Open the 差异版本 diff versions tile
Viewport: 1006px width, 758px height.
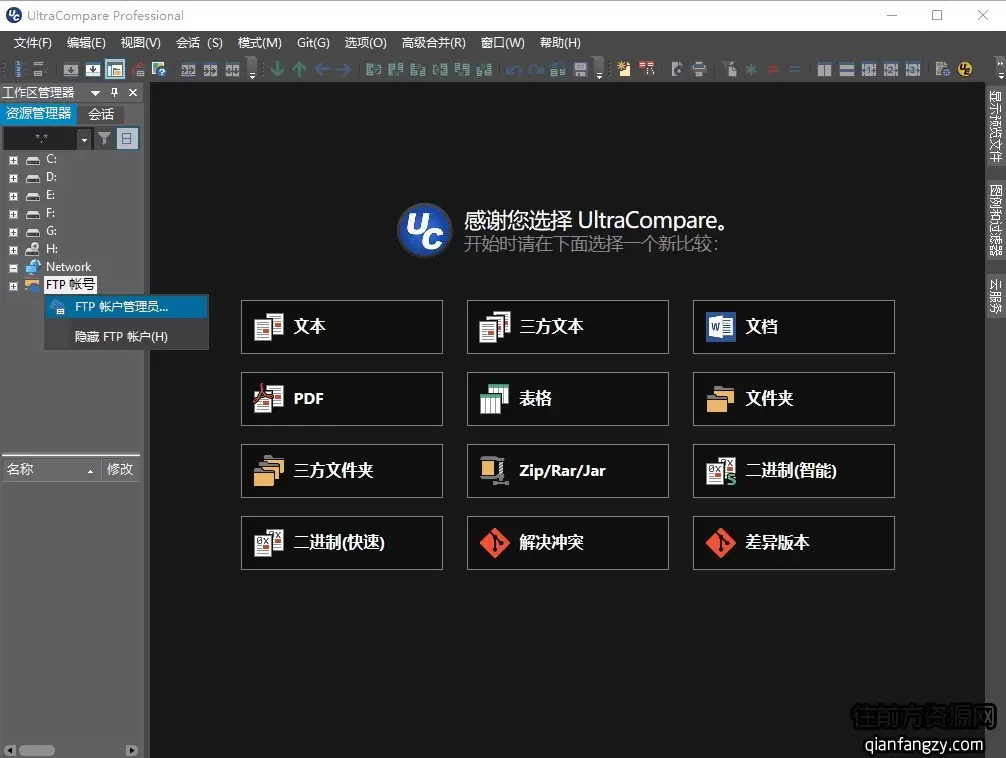pos(794,542)
